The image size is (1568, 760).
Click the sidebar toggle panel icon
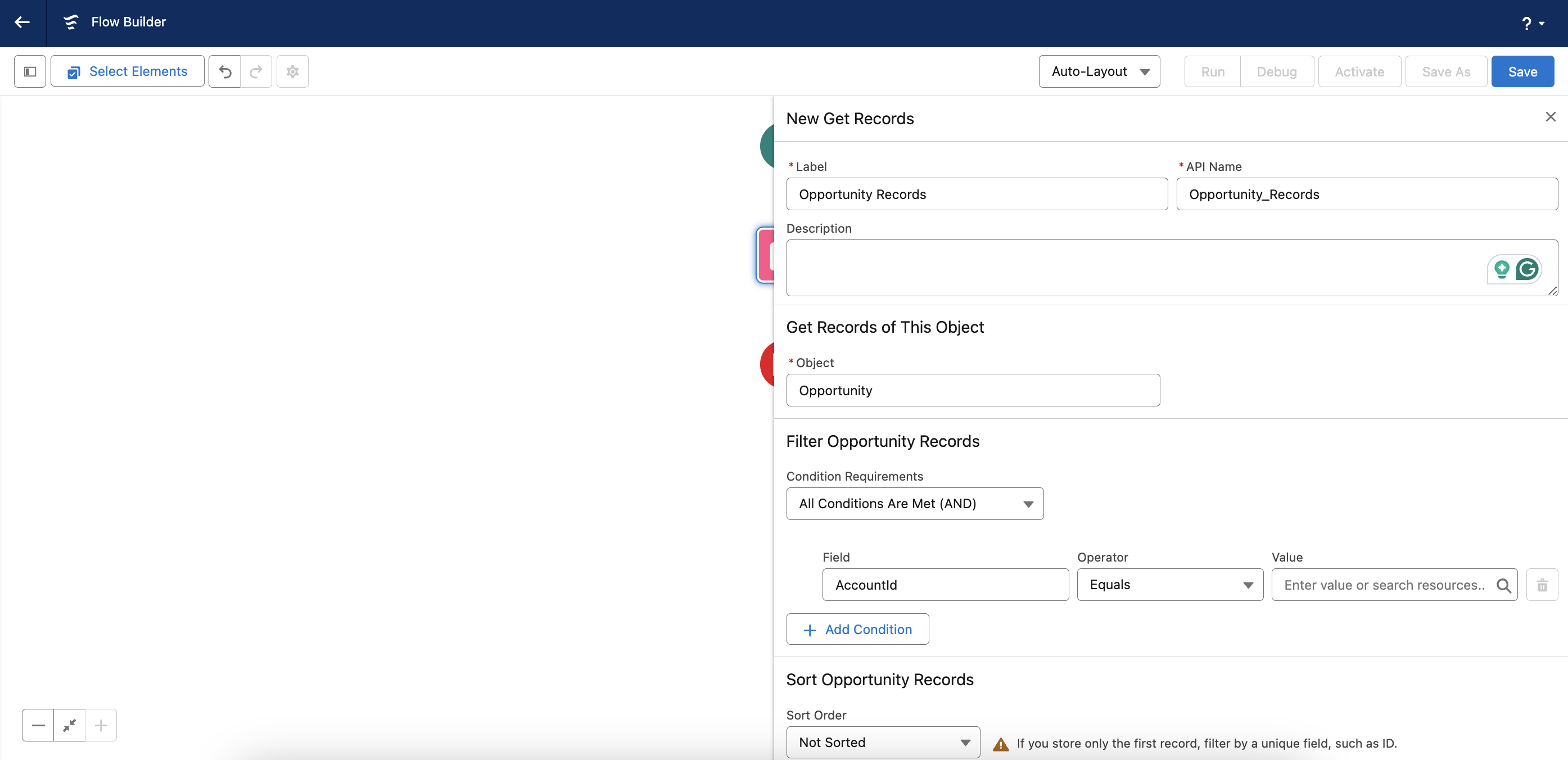tap(30, 71)
